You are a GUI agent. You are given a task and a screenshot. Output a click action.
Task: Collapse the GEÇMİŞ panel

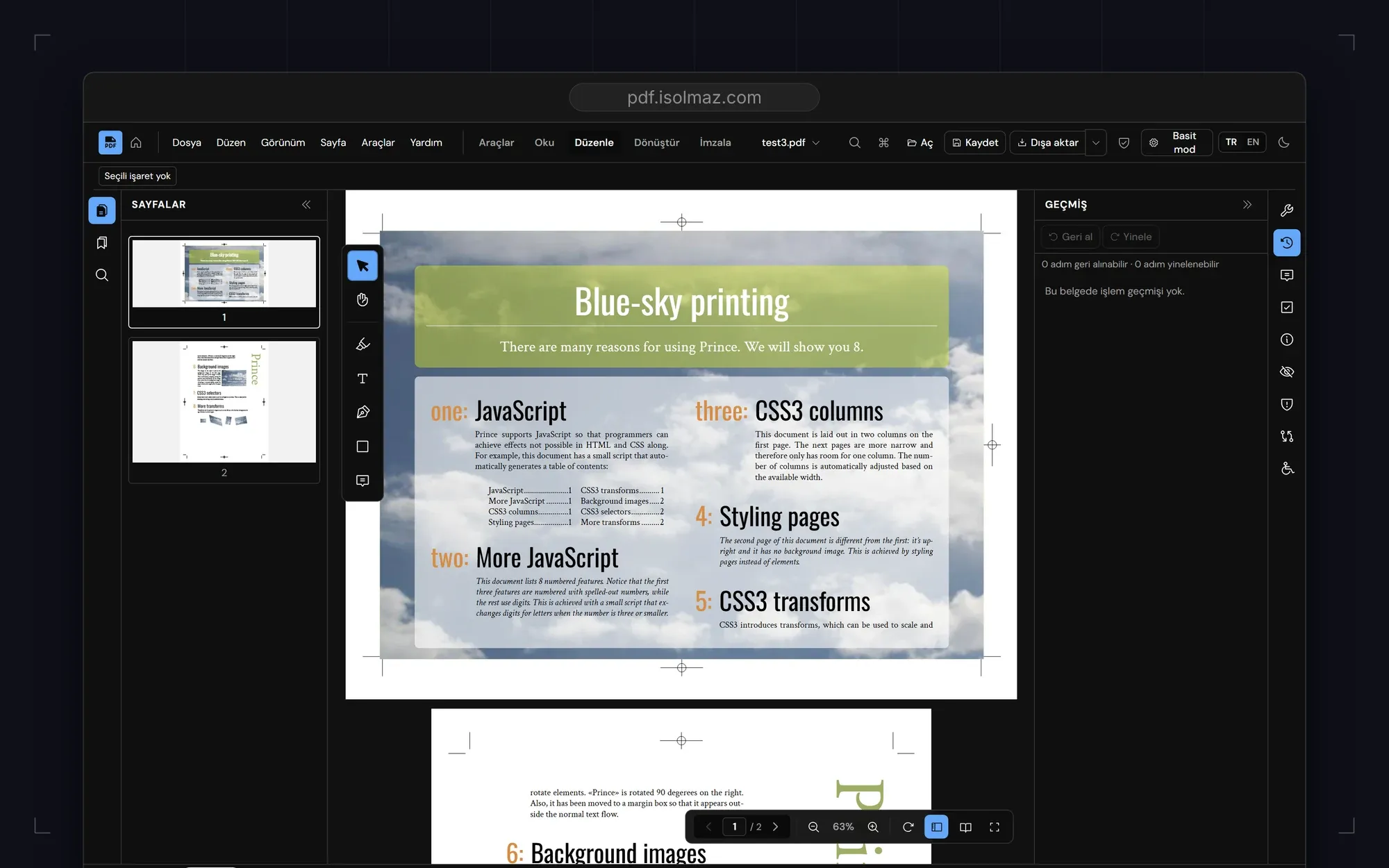(1247, 205)
